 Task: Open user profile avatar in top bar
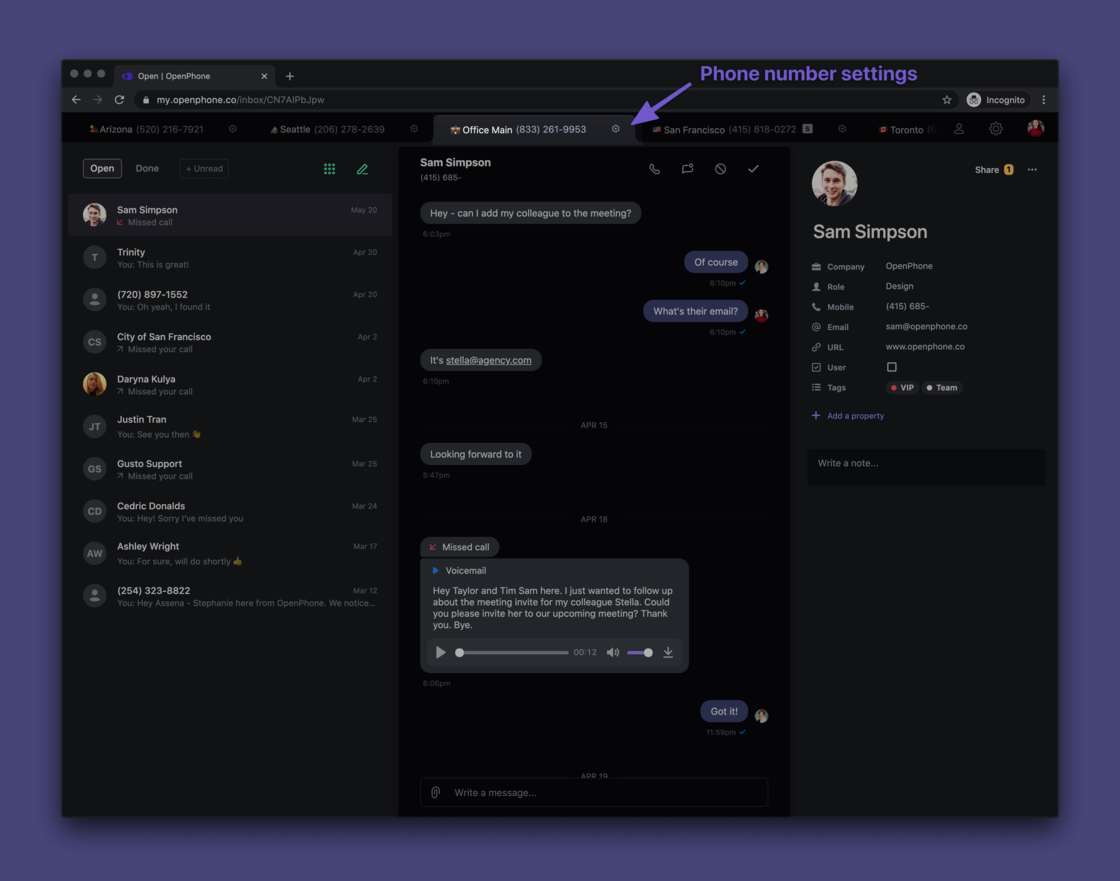(1035, 128)
